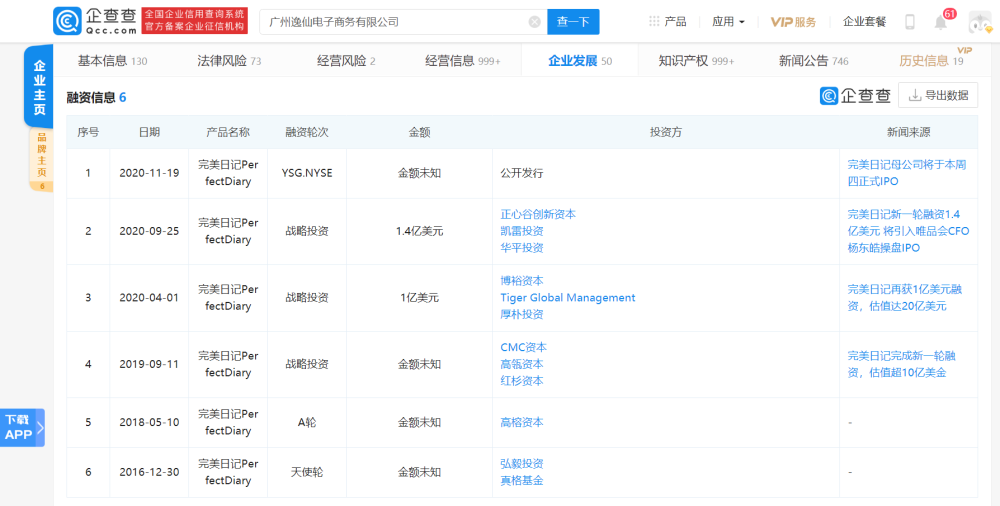
Task: Switch to 经营信息 tab
Action: click(x=463, y=61)
